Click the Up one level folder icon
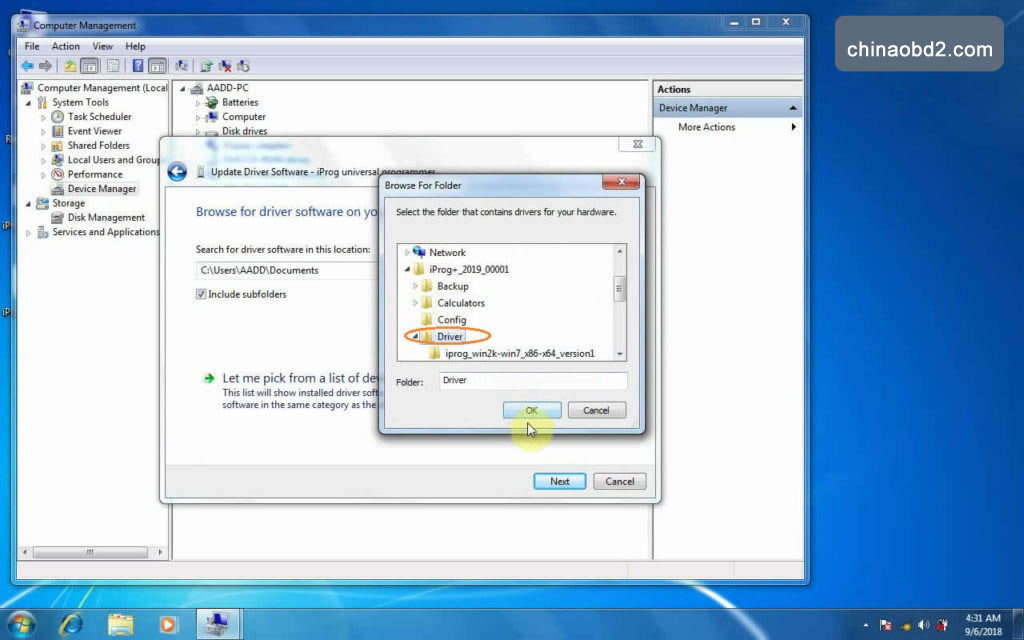The width and height of the screenshot is (1024, 640). point(69,66)
